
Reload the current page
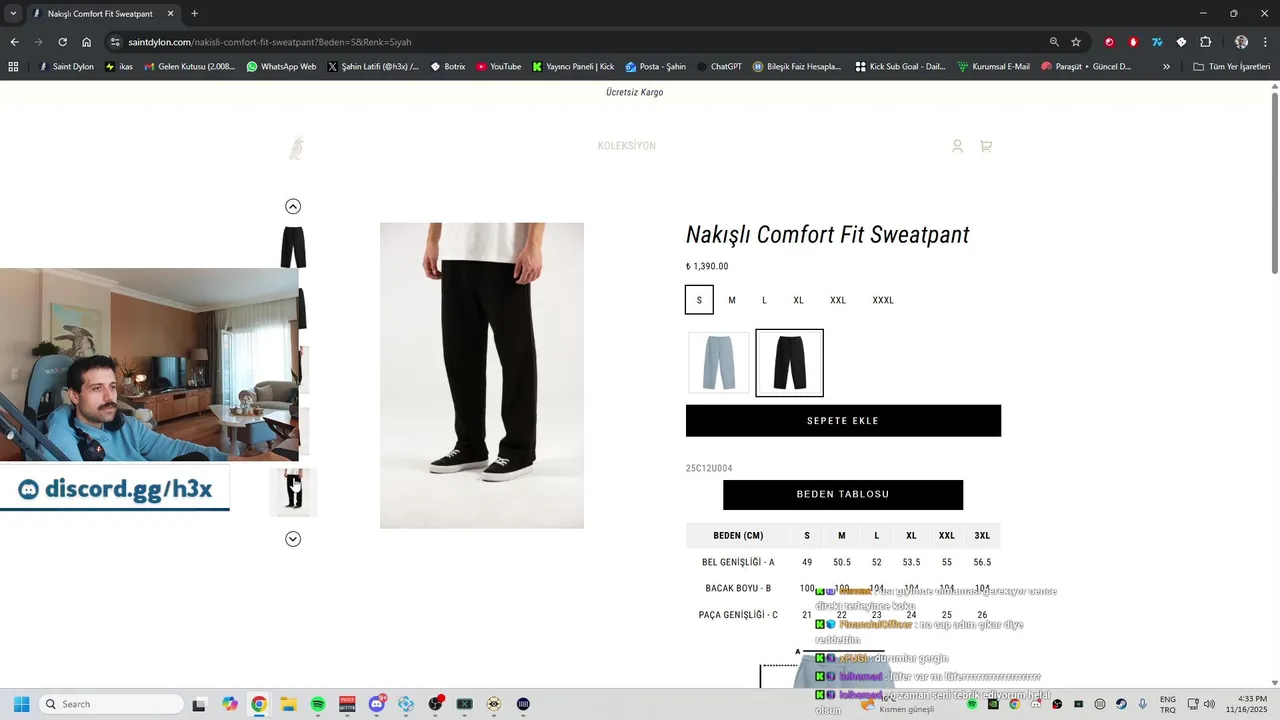point(62,42)
